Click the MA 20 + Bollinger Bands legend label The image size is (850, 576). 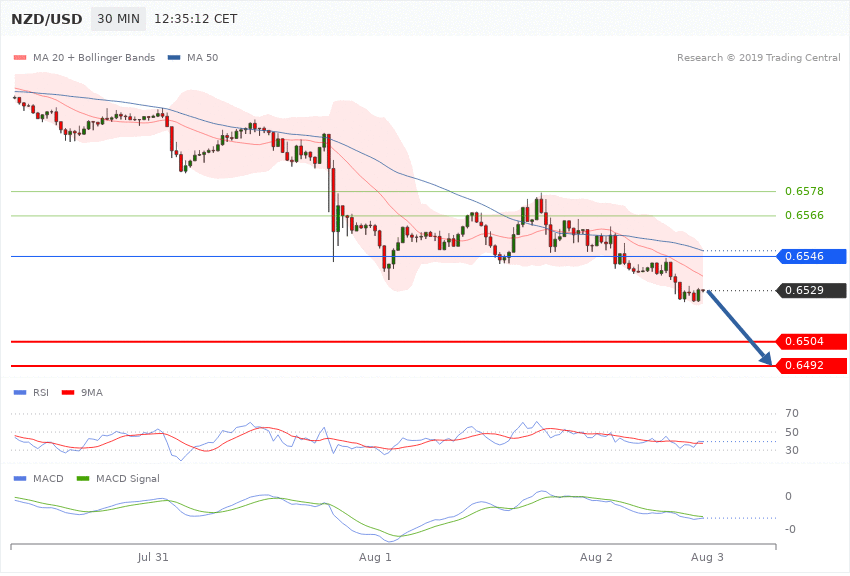point(94,57)
